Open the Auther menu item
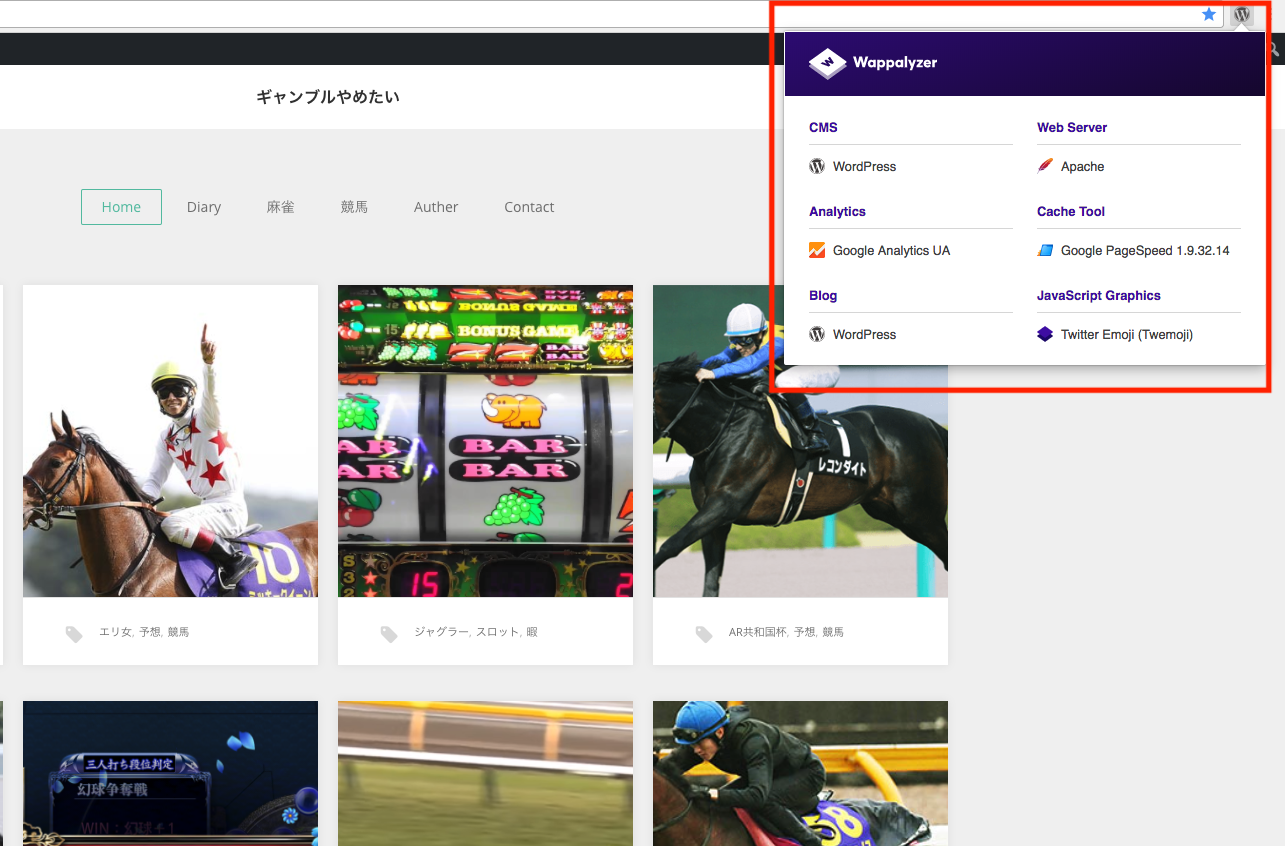Image resolution: width=1285 pixels, height=846 pixels. click(x=436, y=207)
